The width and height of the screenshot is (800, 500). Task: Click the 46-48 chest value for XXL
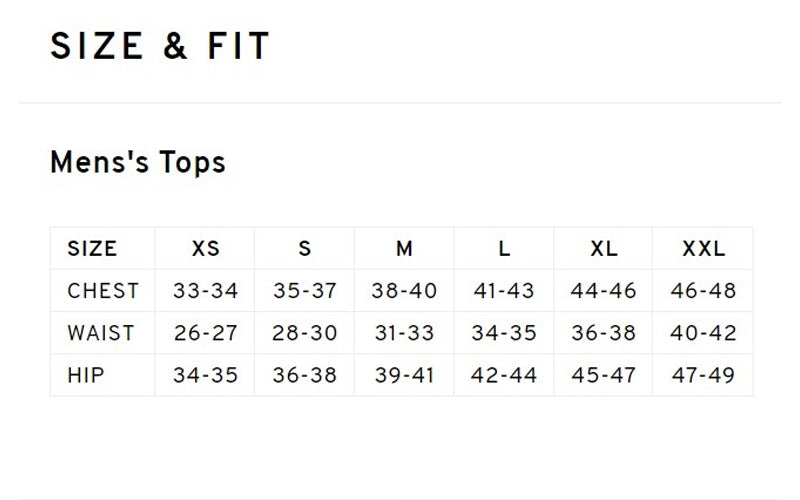703,291
